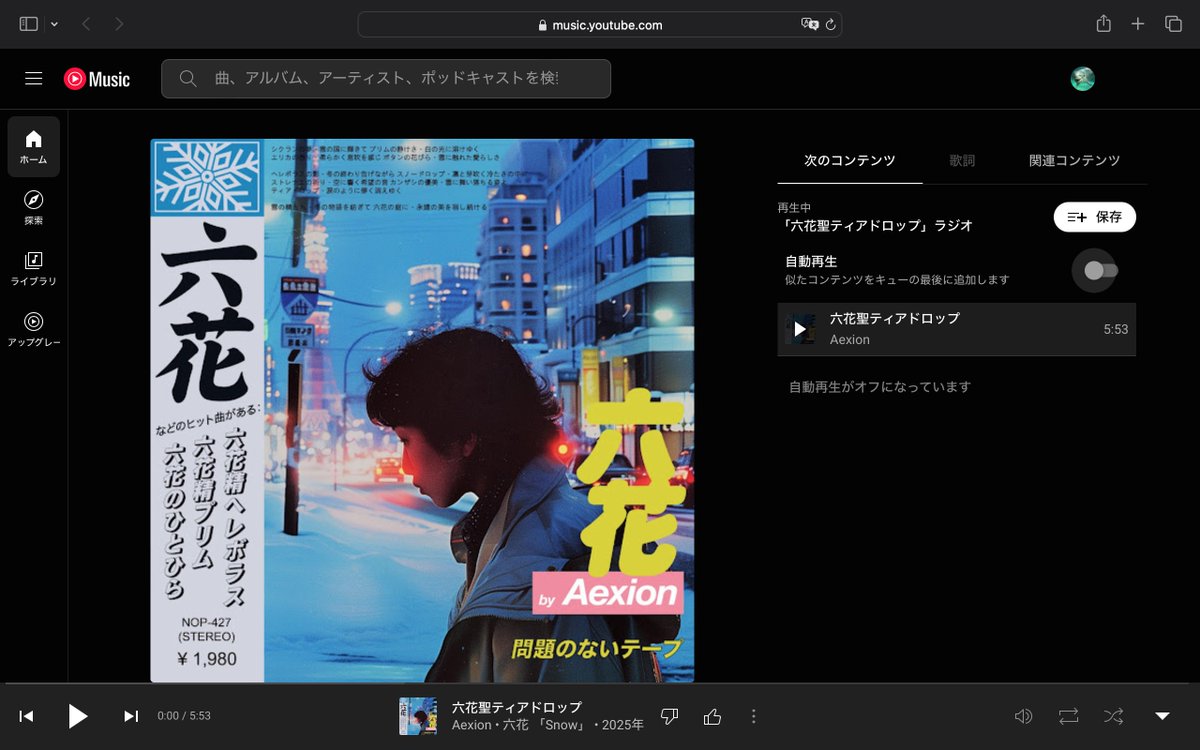Click 5:53 duration in queue row
The height and width of the screenshot is (750, 1200).
(x=1115, y=329)
